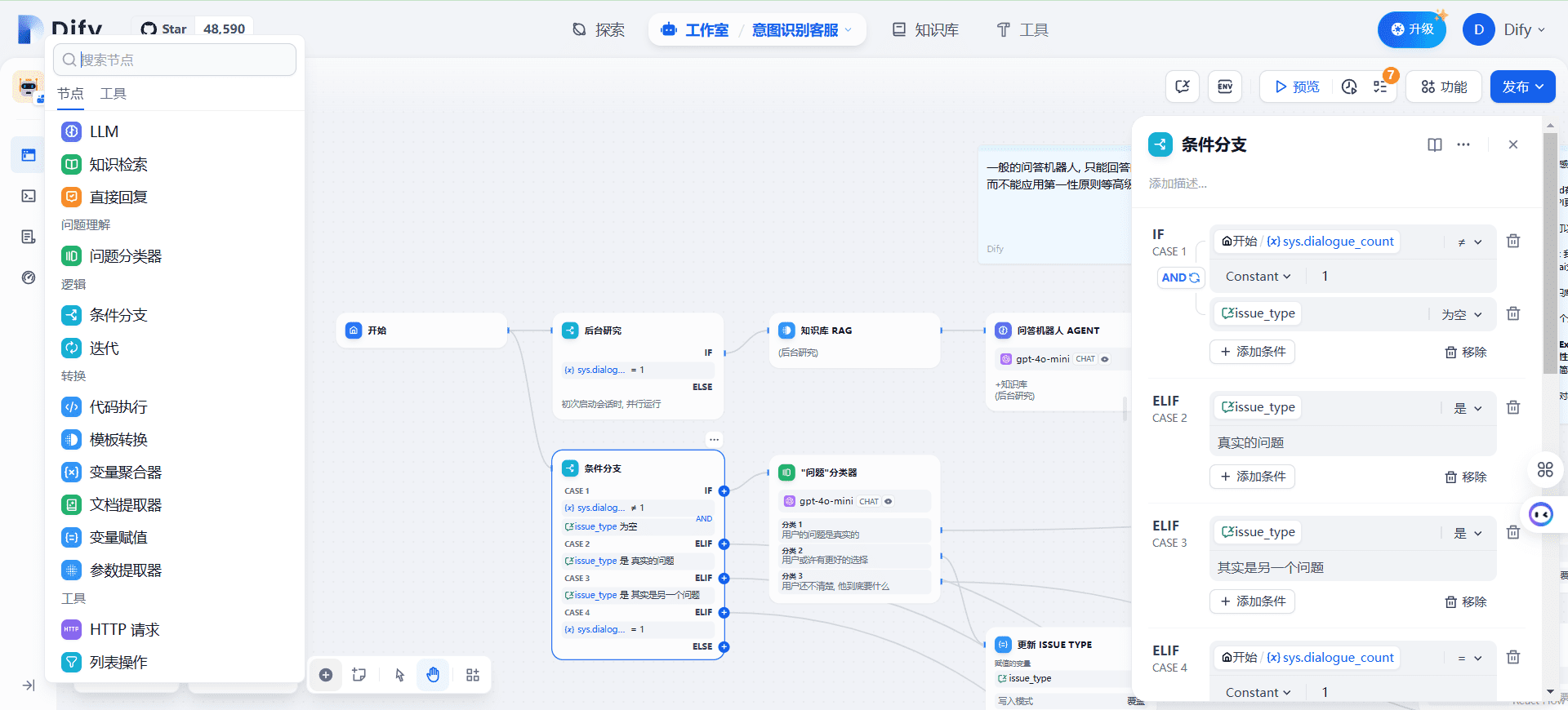
Task: Go to 工具 in top navigation
Action: [x=1022, y=30]
